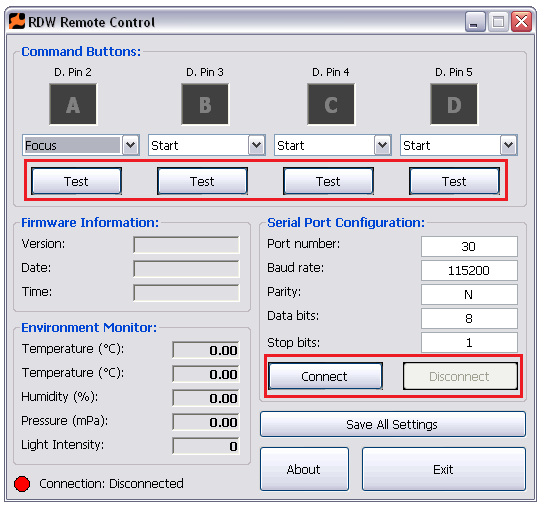Edit the Baud rate field
This screenshot has height=508, width=542.
469,270
